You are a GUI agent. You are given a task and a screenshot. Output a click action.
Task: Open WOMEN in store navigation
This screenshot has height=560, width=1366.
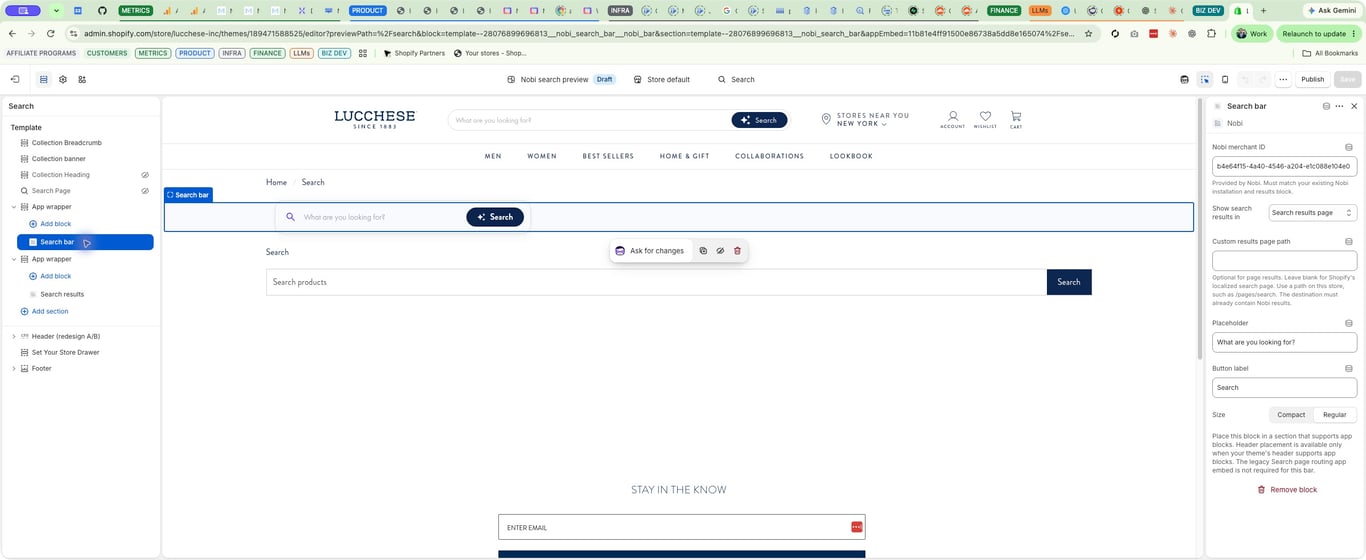point(542,156)
